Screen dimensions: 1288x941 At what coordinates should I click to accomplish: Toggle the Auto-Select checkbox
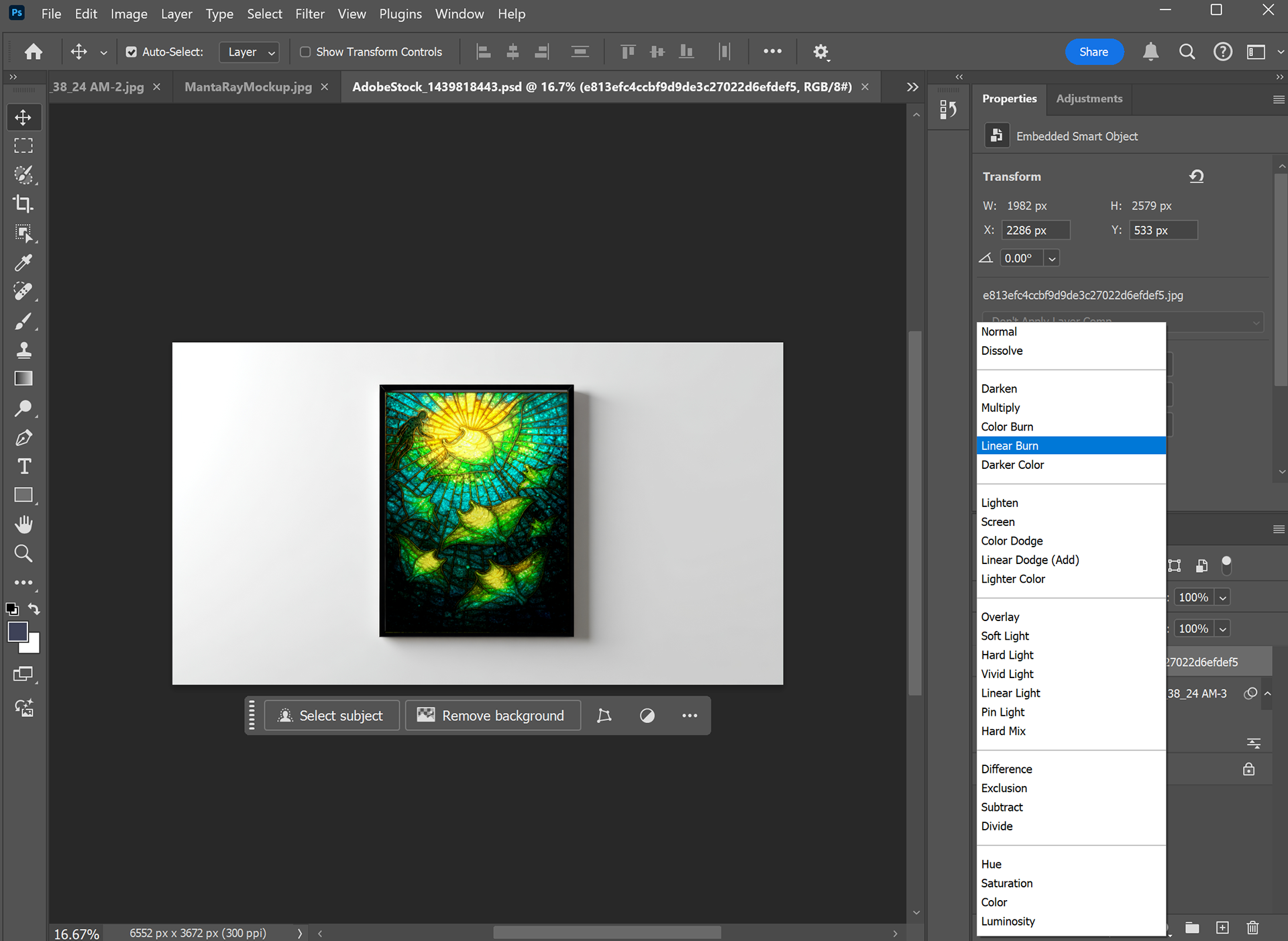click(x=131, y=52)
